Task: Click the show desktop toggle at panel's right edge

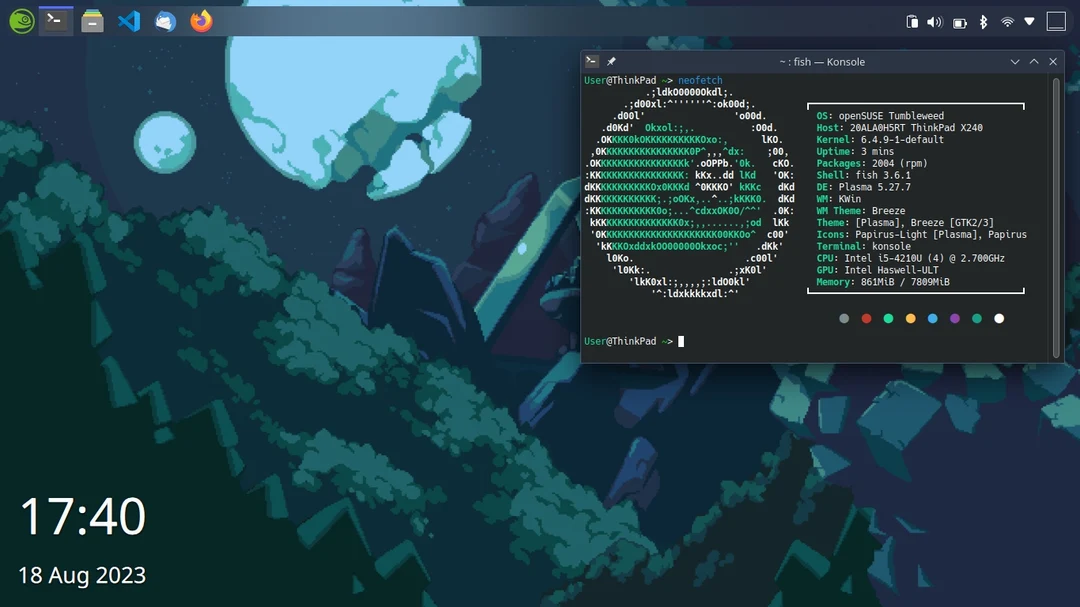Action: 1055,20
